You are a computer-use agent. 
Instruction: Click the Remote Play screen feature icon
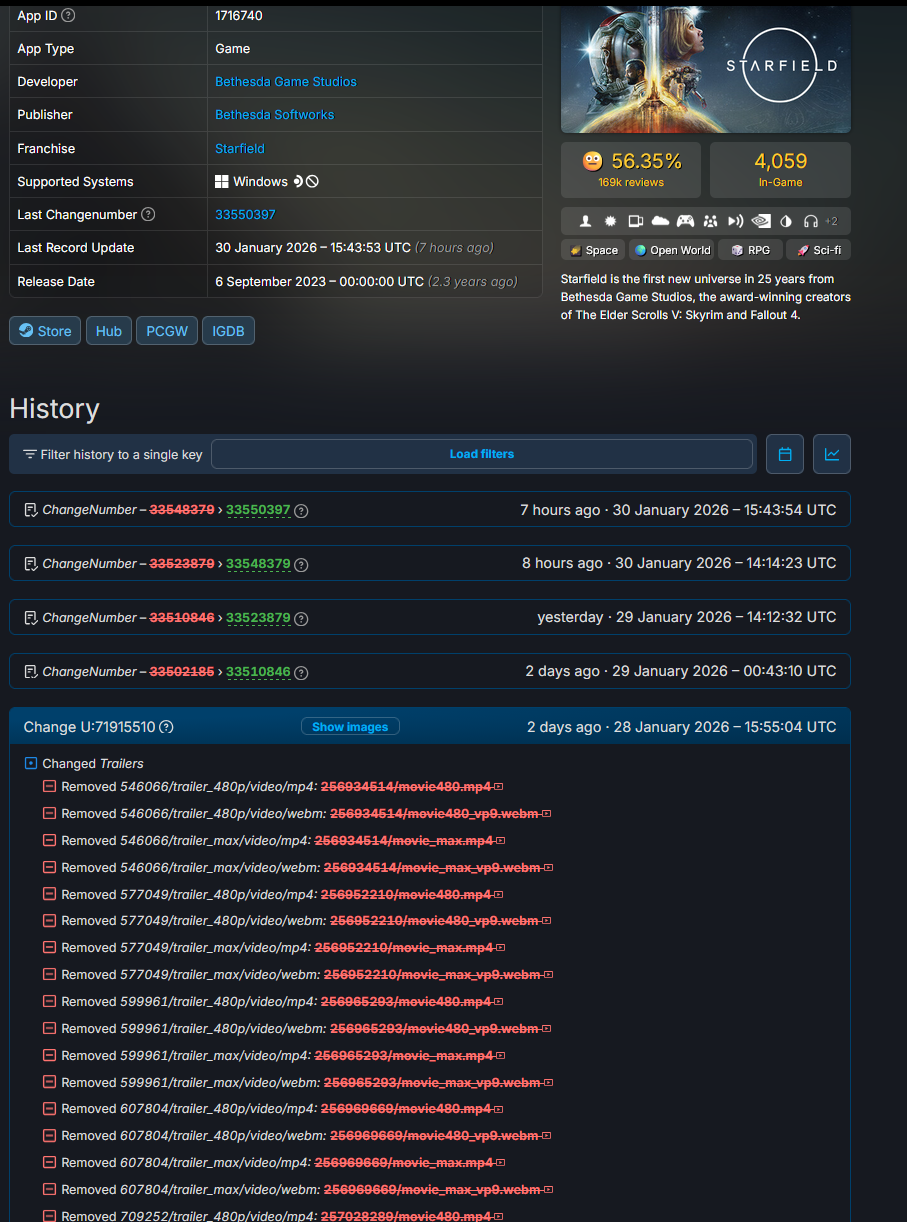(635, 221)
